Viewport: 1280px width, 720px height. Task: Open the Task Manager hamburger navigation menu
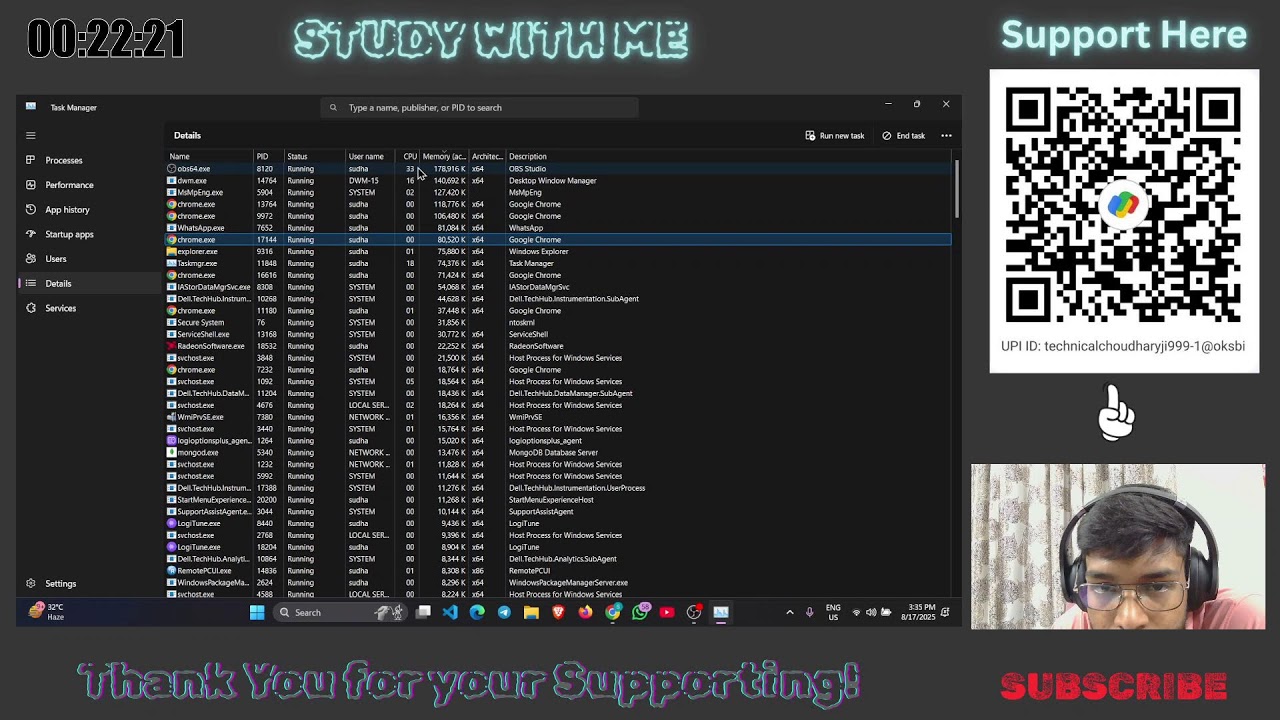pyautogui.click(x=30, y=135)
